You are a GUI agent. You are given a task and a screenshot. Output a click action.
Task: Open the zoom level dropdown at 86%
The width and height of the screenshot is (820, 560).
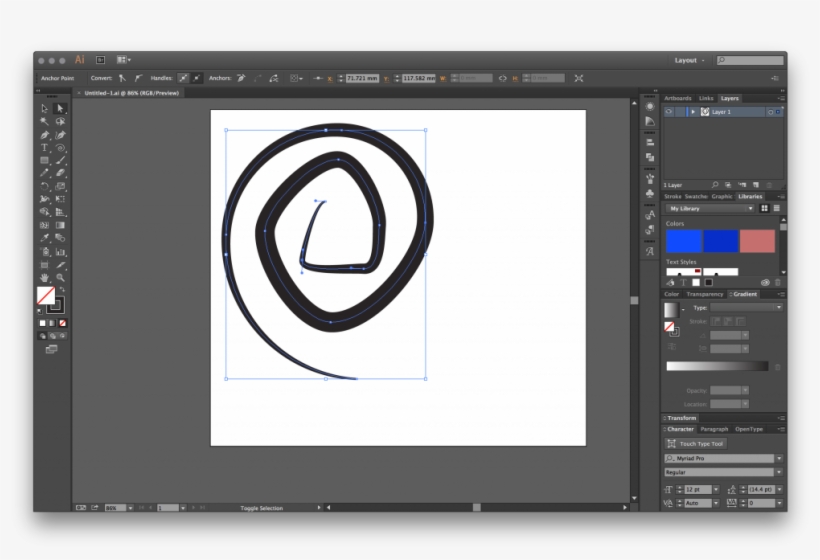tap(130, 508)
